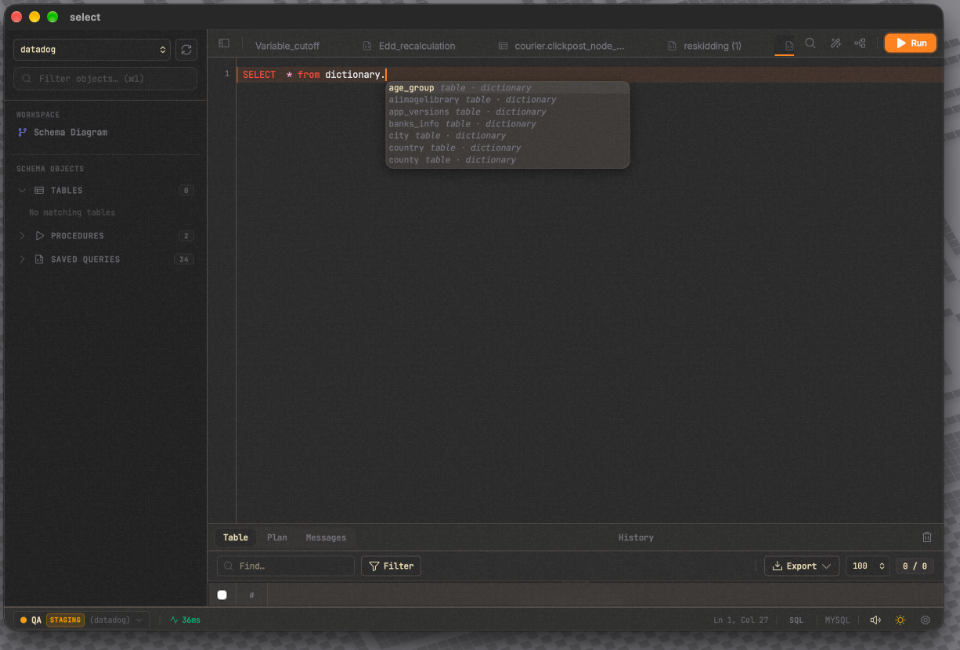Image resolution: width=960 pixels, height=650 pixels.
Task: Select the Table results tab
Action: [x=235, y=537]
